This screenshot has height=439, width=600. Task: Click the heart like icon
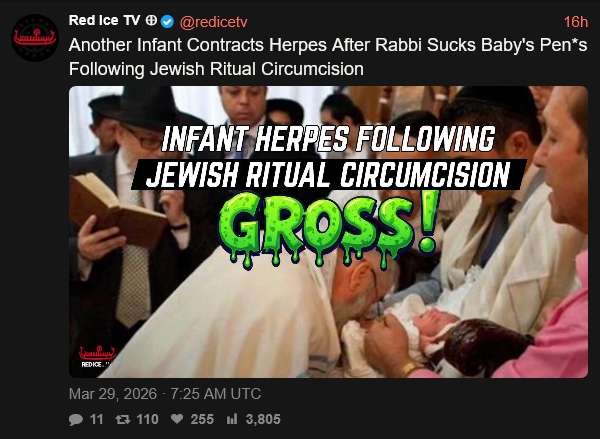tap(177, 419)
